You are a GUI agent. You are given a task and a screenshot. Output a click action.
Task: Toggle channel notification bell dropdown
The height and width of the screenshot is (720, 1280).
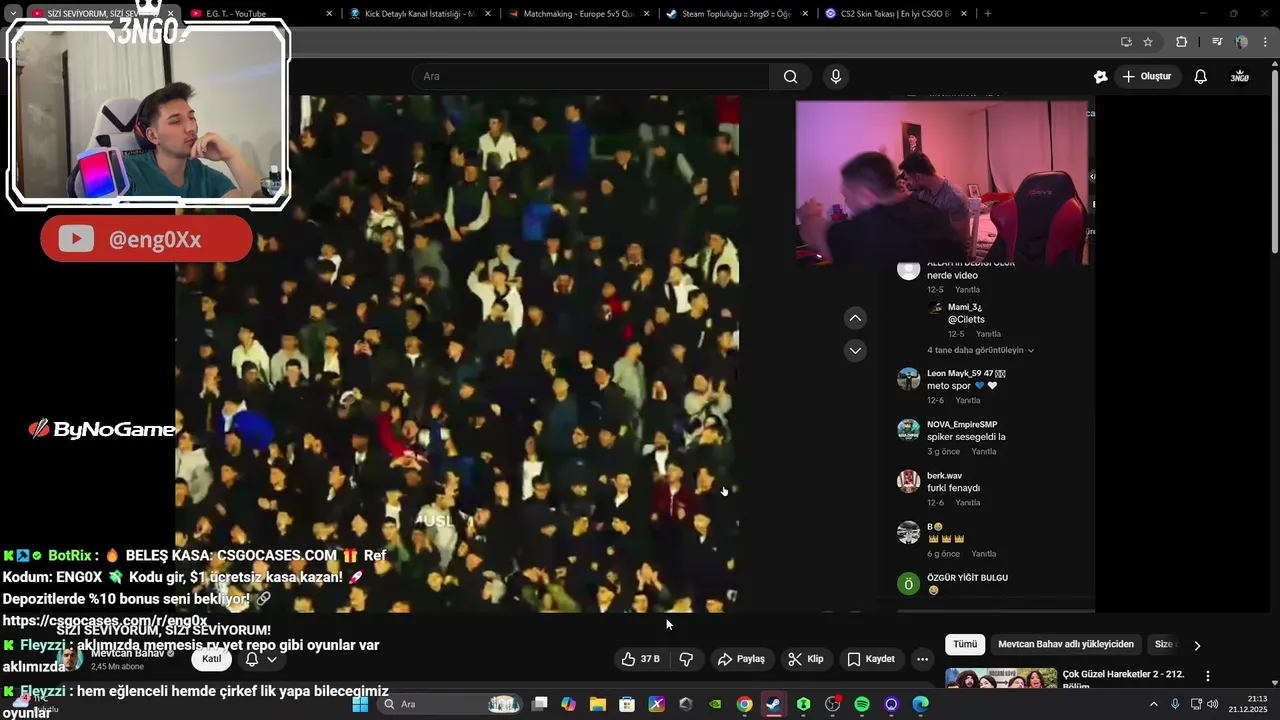(x=260, y=659)
